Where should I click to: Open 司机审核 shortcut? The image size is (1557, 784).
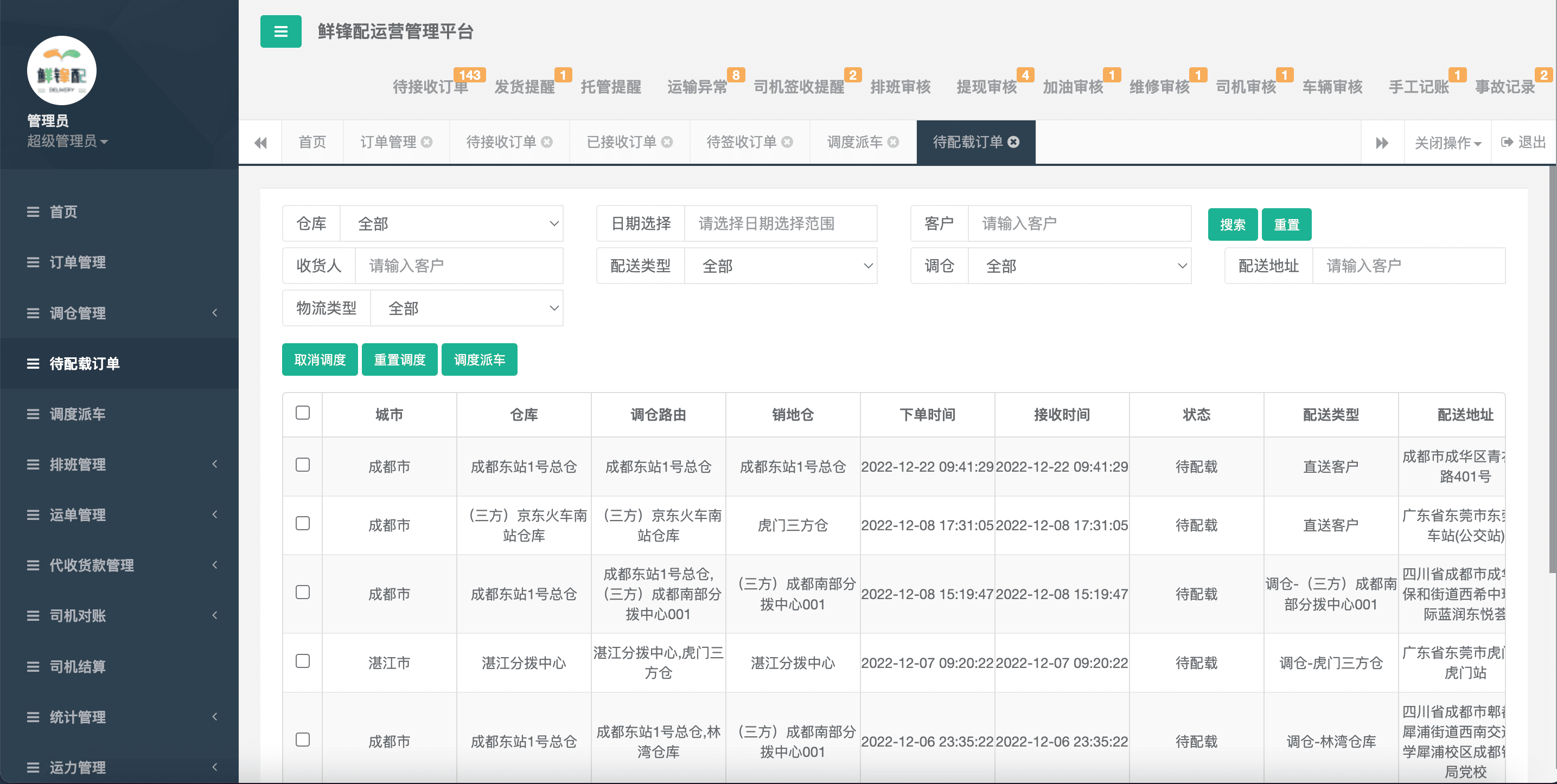coord(1246,87)
